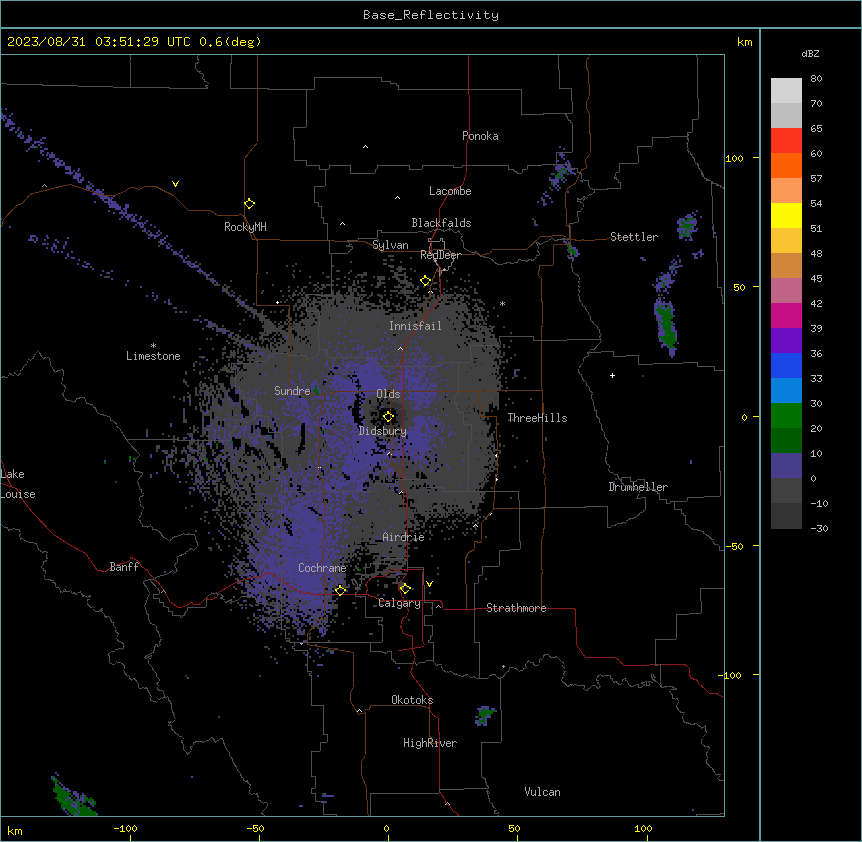Click the green echo cell east of Okotoks

click(x=484, y=716)
